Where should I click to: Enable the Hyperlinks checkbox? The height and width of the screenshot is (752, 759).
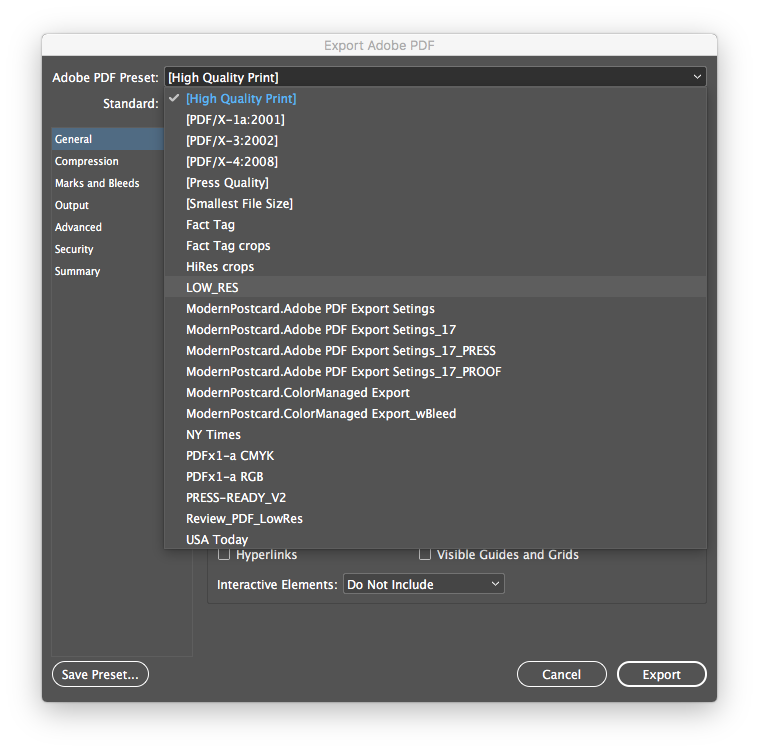click(x=225, y=555)
